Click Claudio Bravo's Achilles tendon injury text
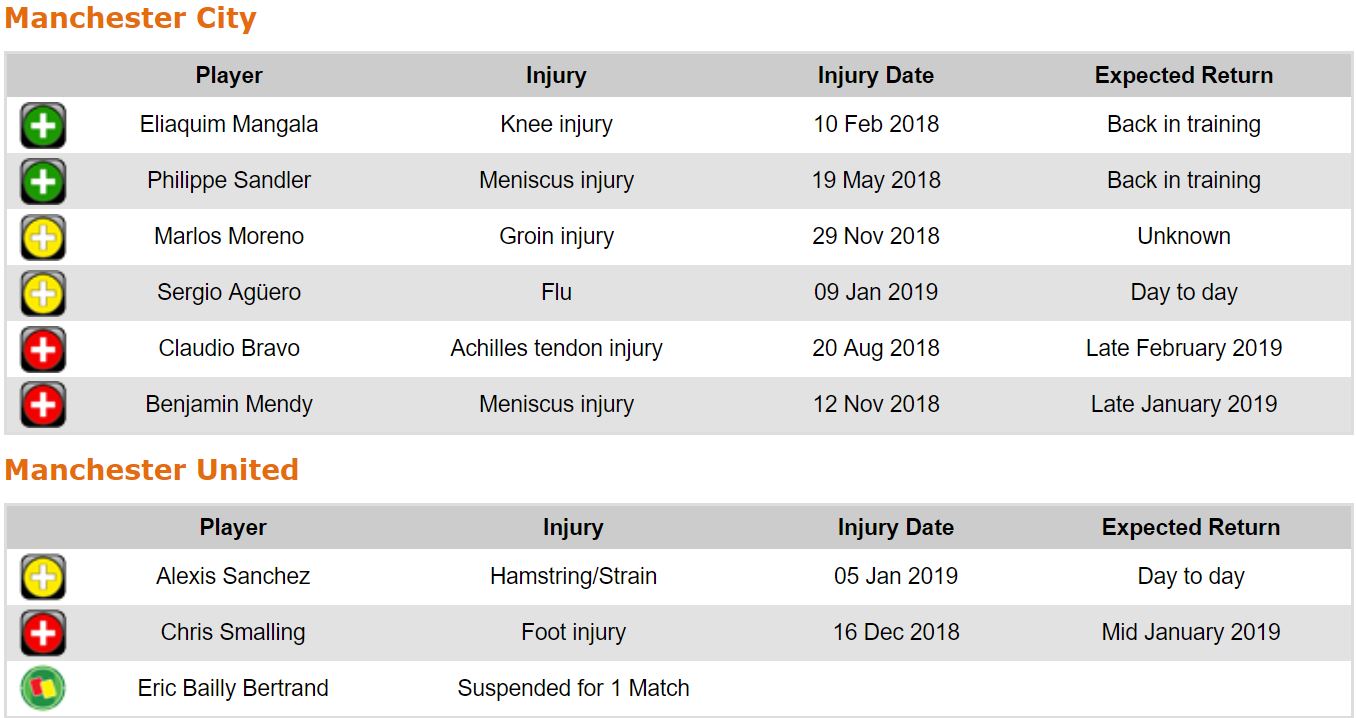1356x718 pixels. [556, 349]
